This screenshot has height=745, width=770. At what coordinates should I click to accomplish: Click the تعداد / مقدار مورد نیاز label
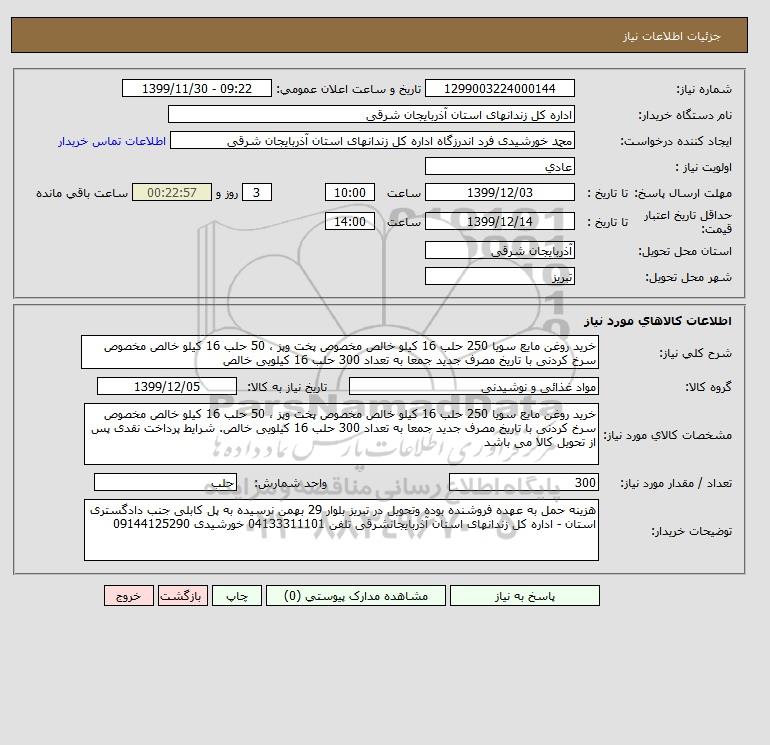tap(676, 483)
